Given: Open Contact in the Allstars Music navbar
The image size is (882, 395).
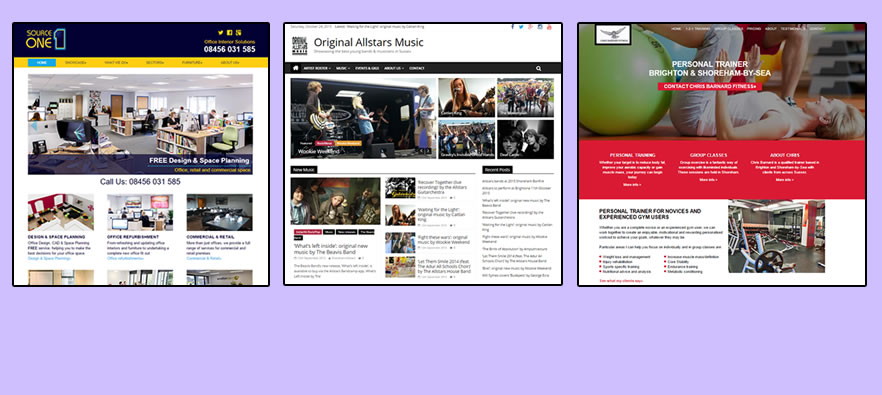Looking at the screenshot, I should click(417, 68).
